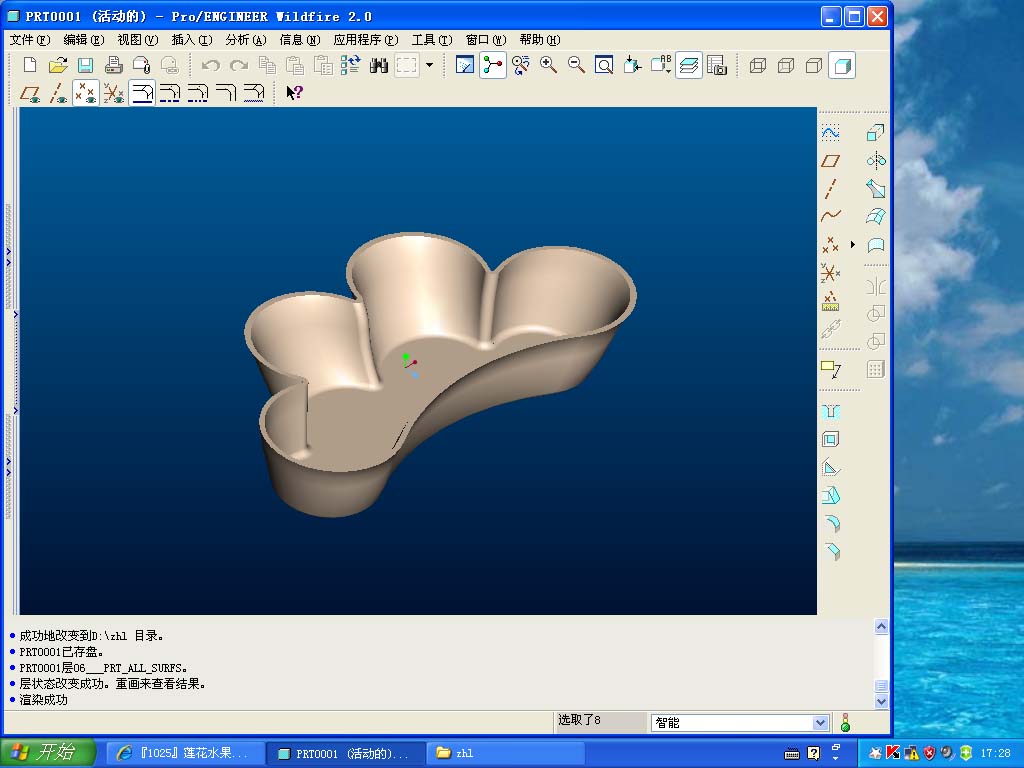Open the binoculars find tool
Viewport: 1024px width, 768px height.
(379, 65)
